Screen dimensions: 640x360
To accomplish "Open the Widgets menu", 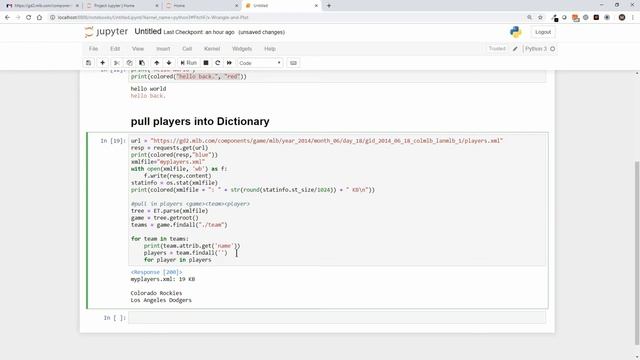I will click(242, 49).
